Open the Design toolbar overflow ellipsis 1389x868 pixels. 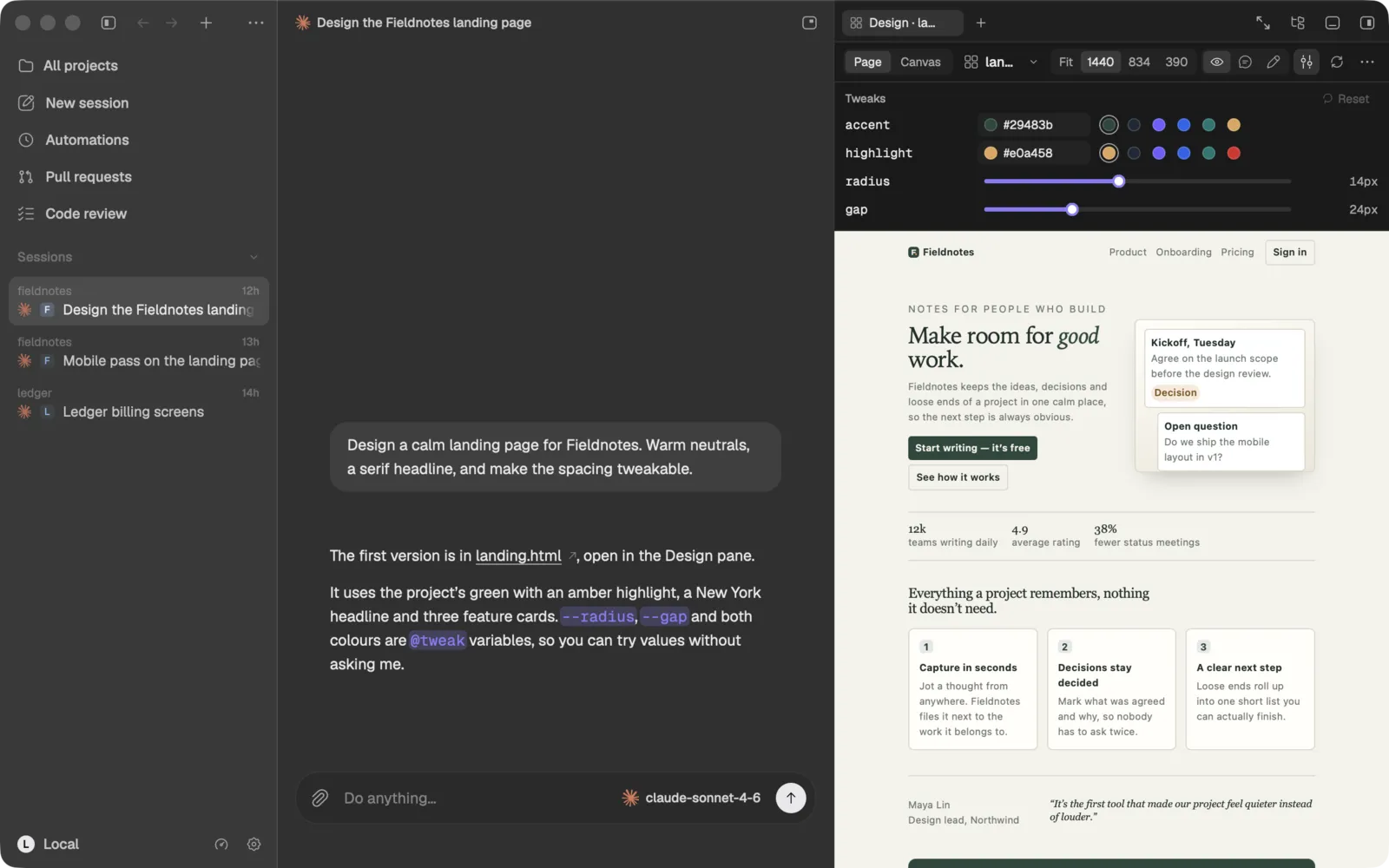[1367, 62]
